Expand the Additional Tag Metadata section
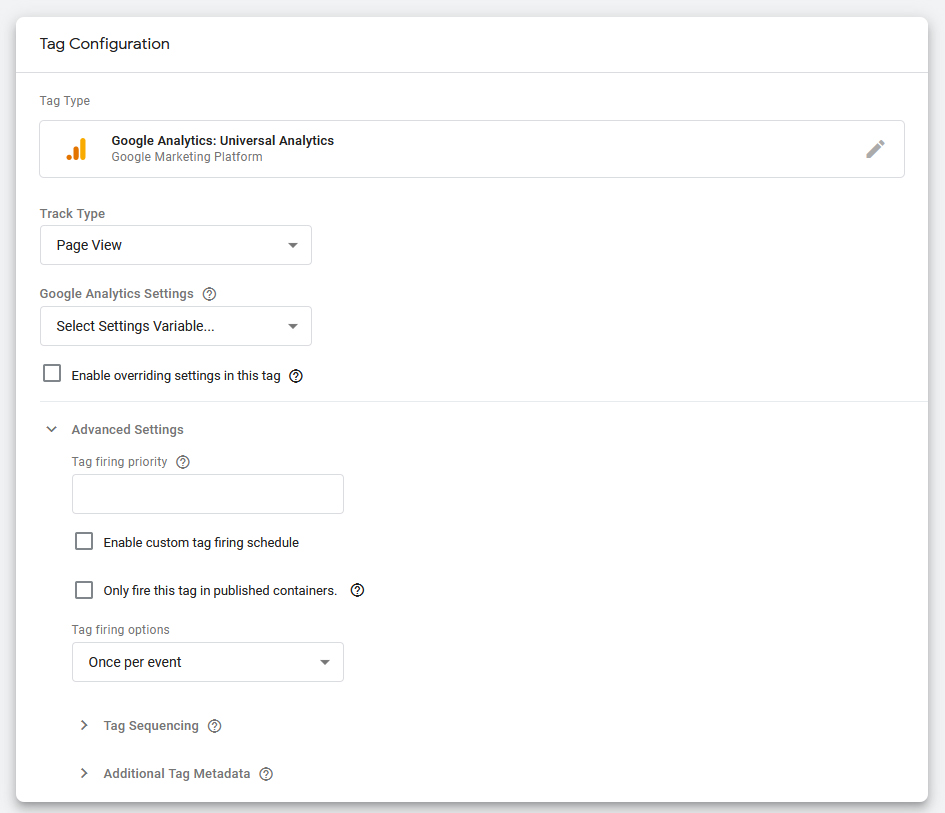This screenshot has width=945, height=813. (84, 773)
